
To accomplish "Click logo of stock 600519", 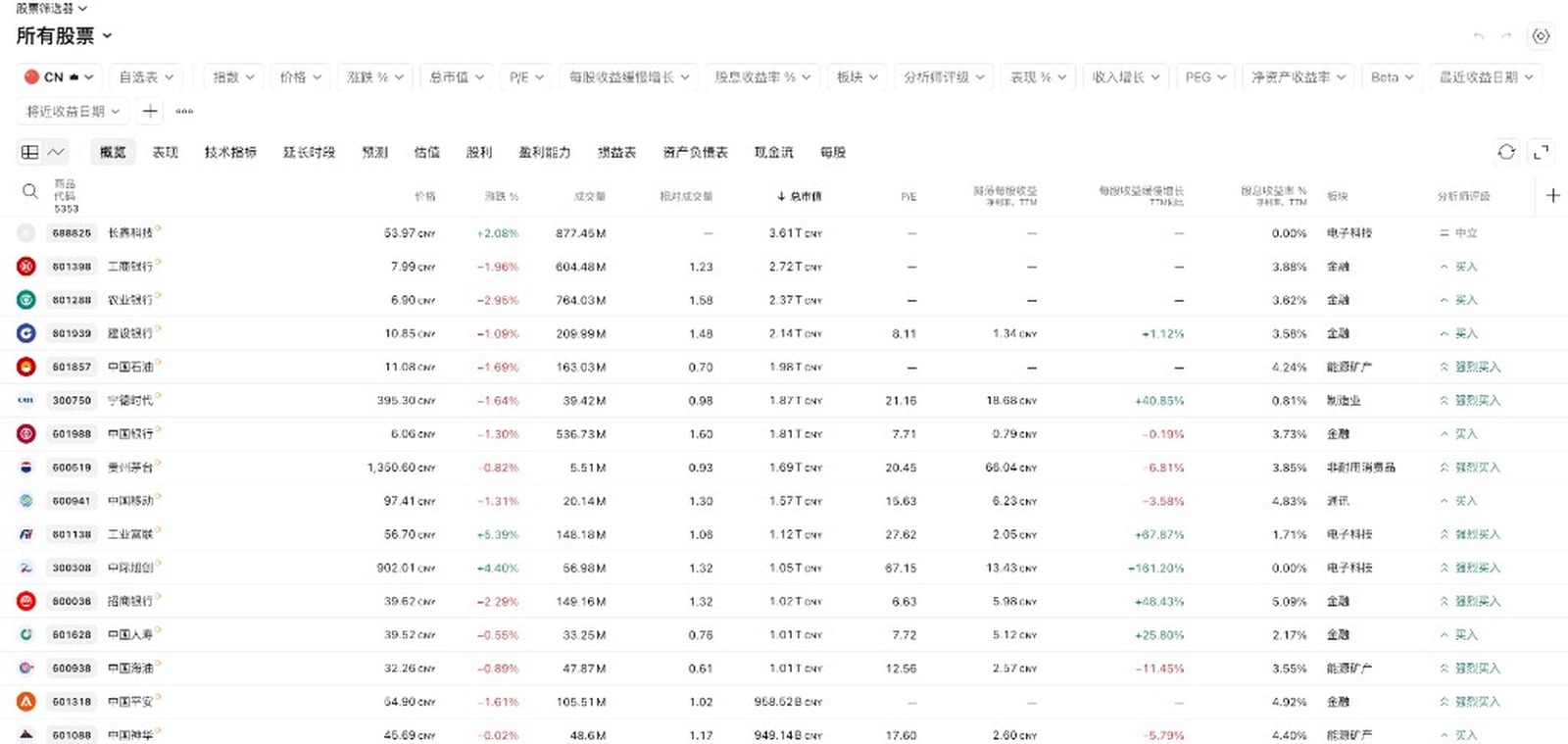I will (x=26, y=468).
